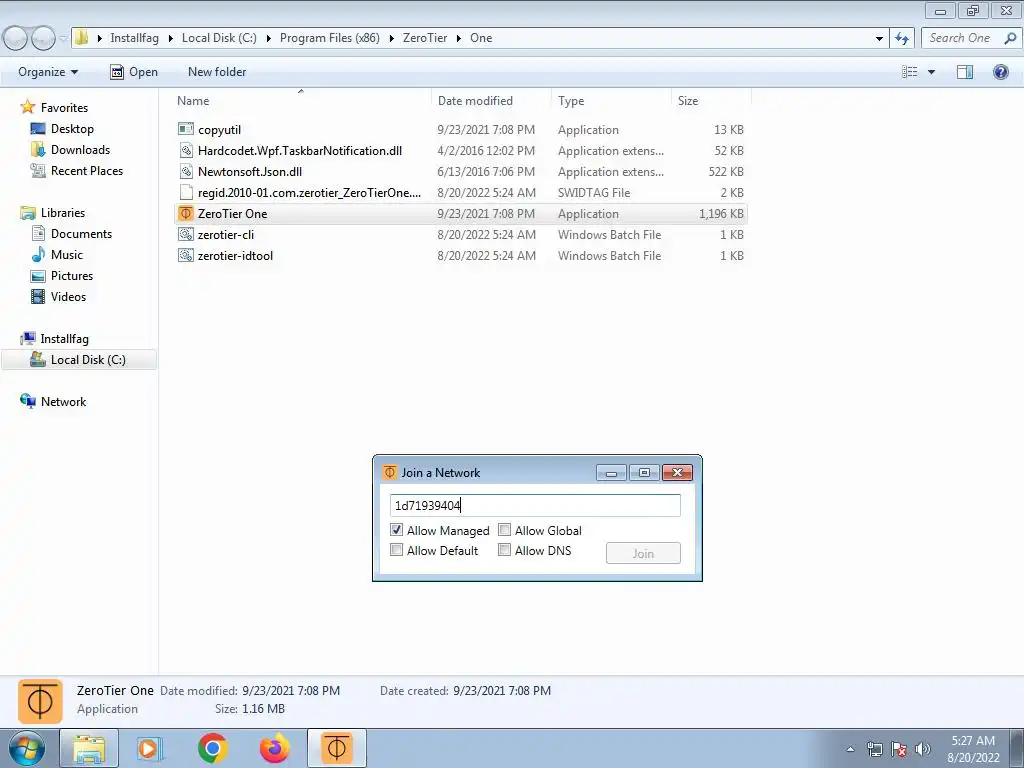Screen dimensions: 1024x768
Task: Expand arrow after Program Files (x86) breadcrumb
Action: coord(391,38)
